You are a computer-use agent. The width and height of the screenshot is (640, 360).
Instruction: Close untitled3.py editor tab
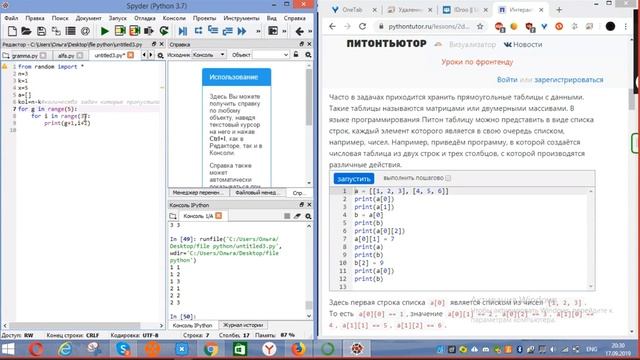pyautogui.click(x=131, y=55)
